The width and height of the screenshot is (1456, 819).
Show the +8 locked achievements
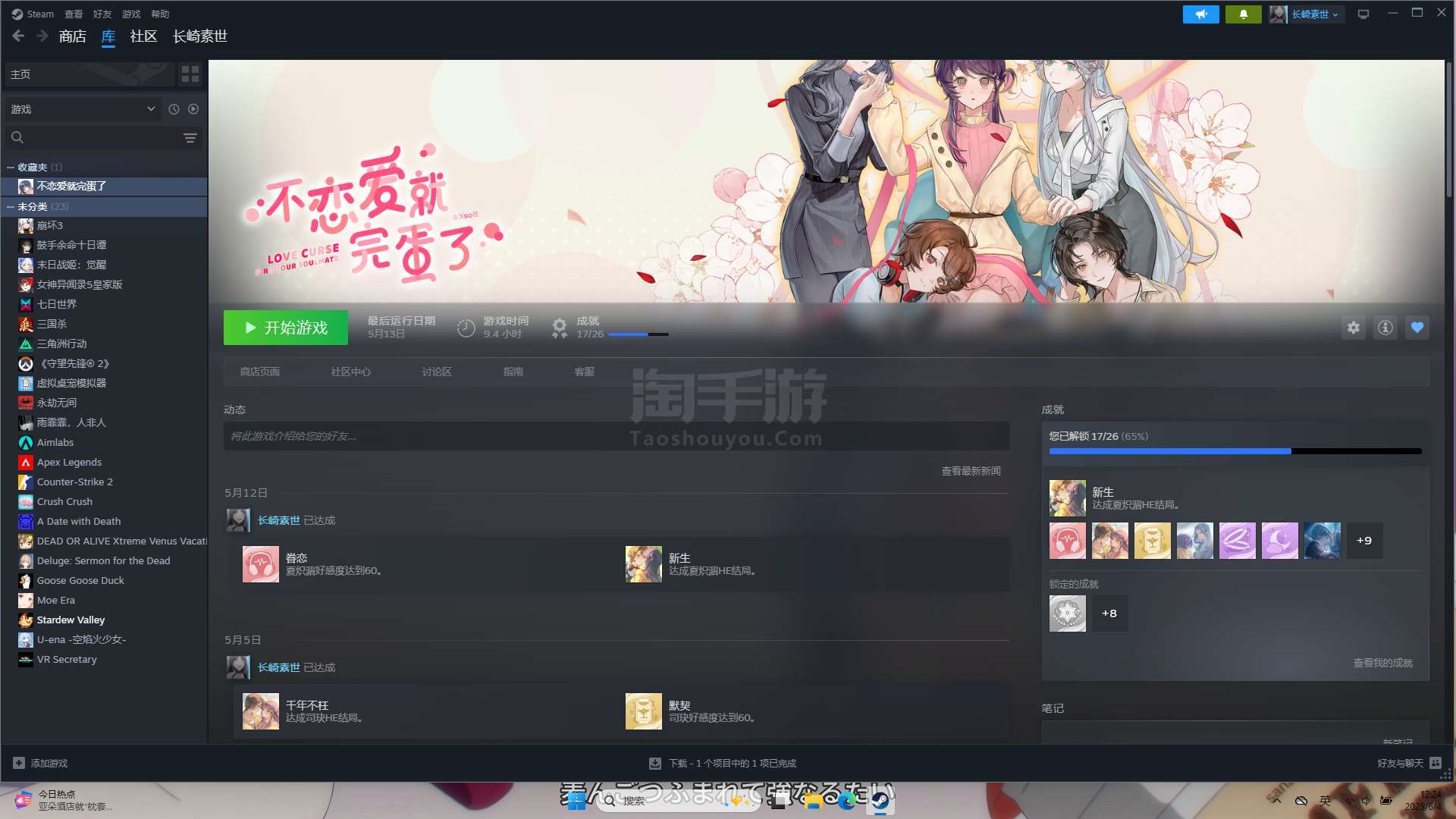pyautogui.click(x=1109, y=613)
